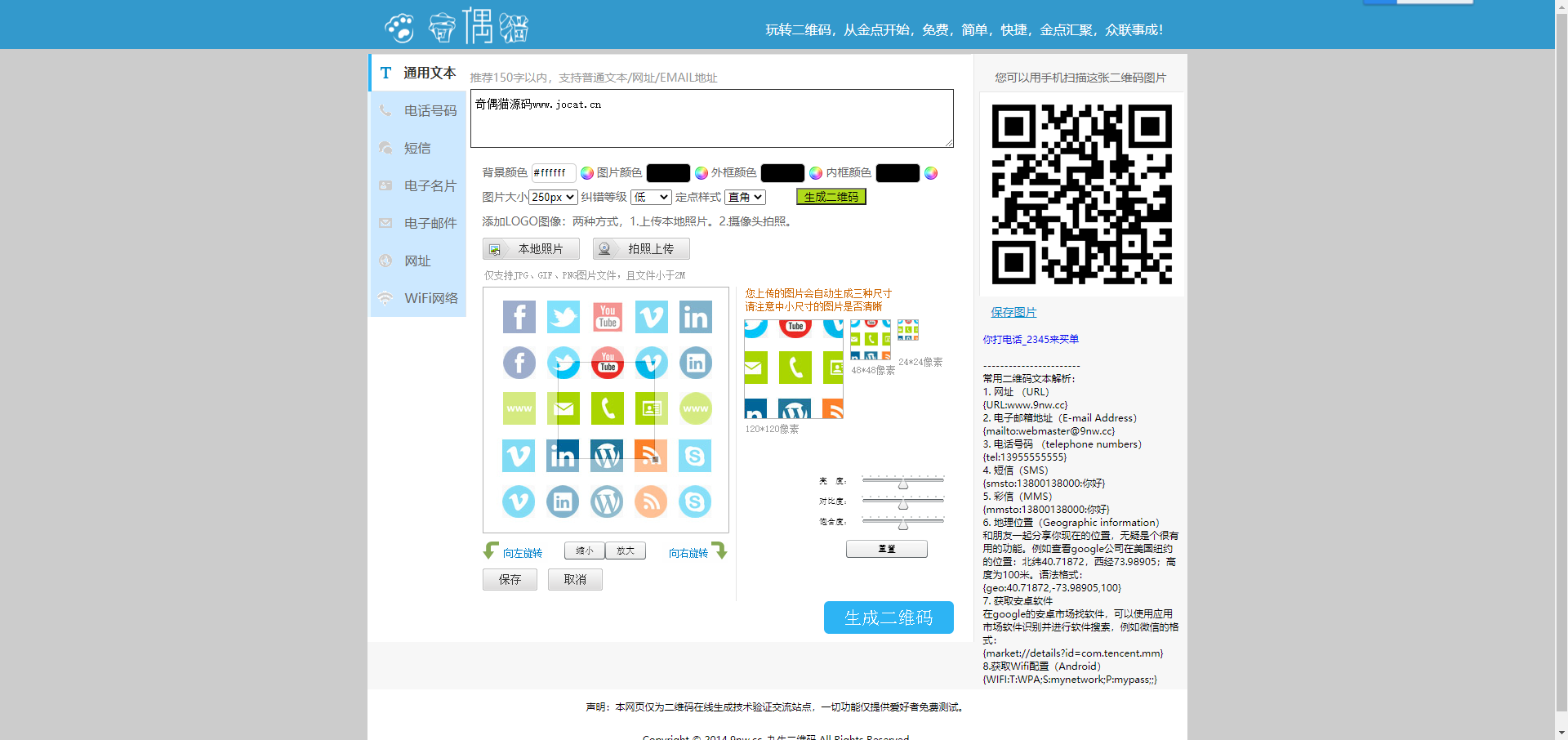Click the 保存图片 link
Viewport: 1568px width, 740px height.
[x=1013, y=312]
